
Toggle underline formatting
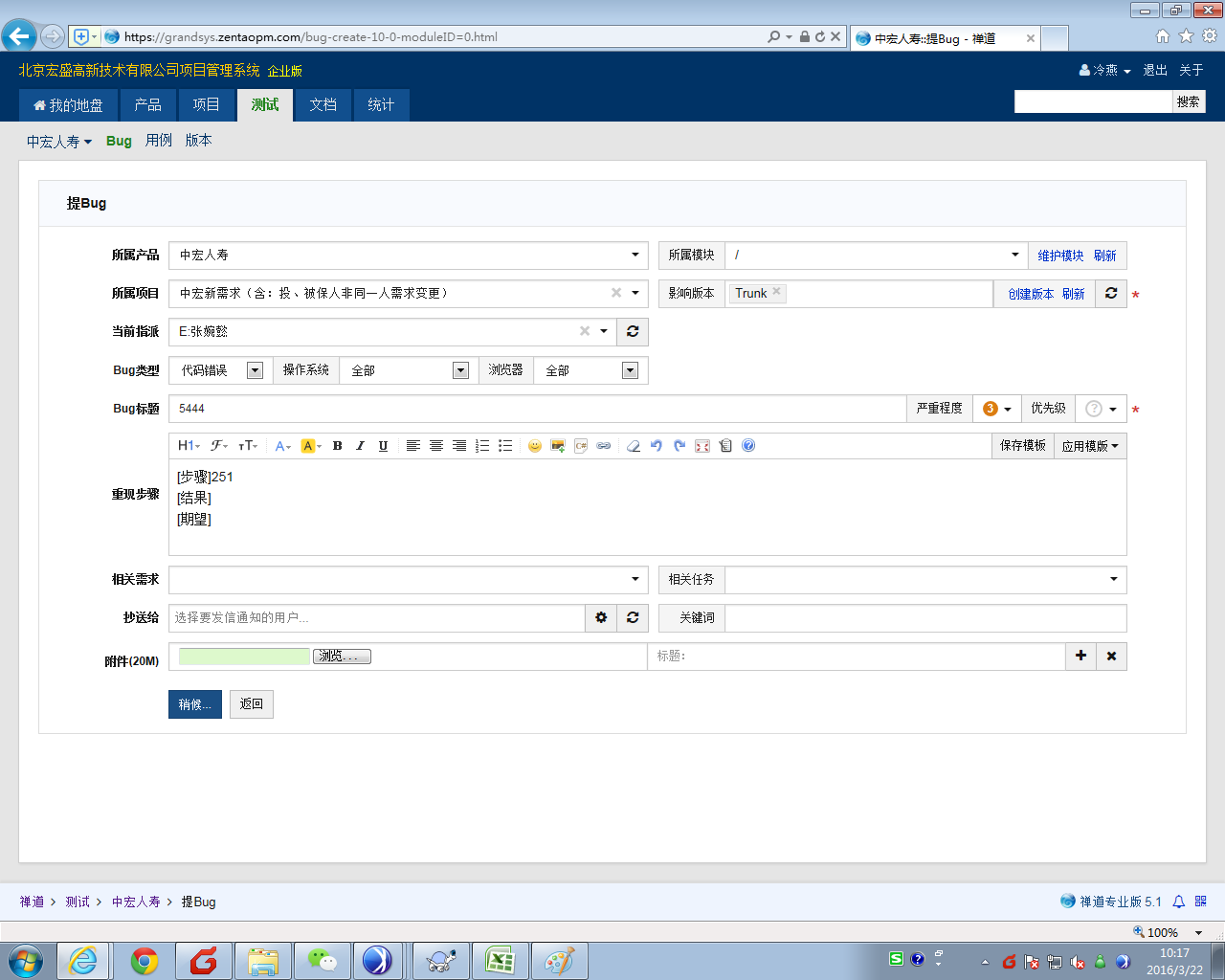(383, 446)
